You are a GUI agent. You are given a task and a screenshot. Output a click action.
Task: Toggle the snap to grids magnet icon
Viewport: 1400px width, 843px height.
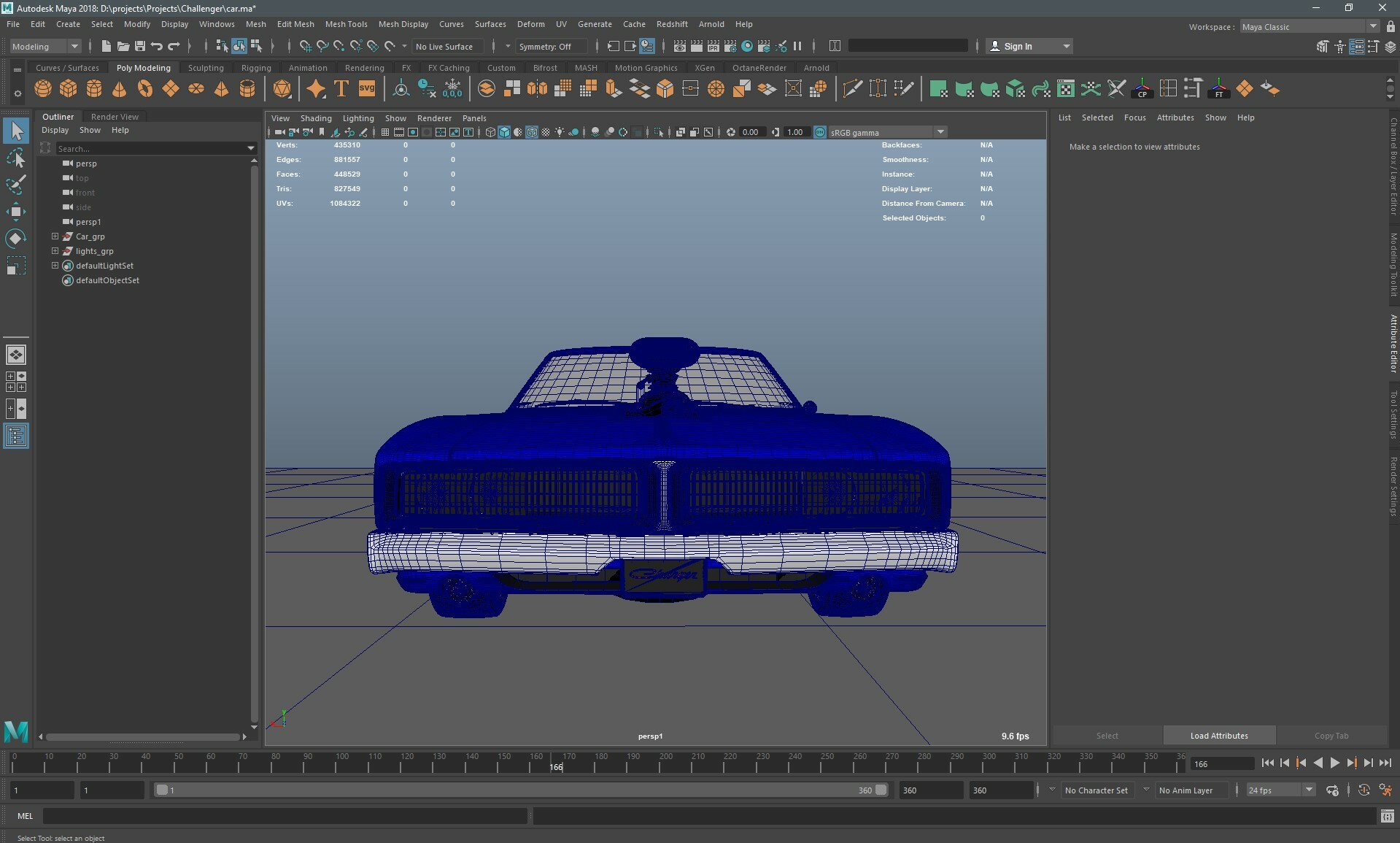[x=304, y=46]
